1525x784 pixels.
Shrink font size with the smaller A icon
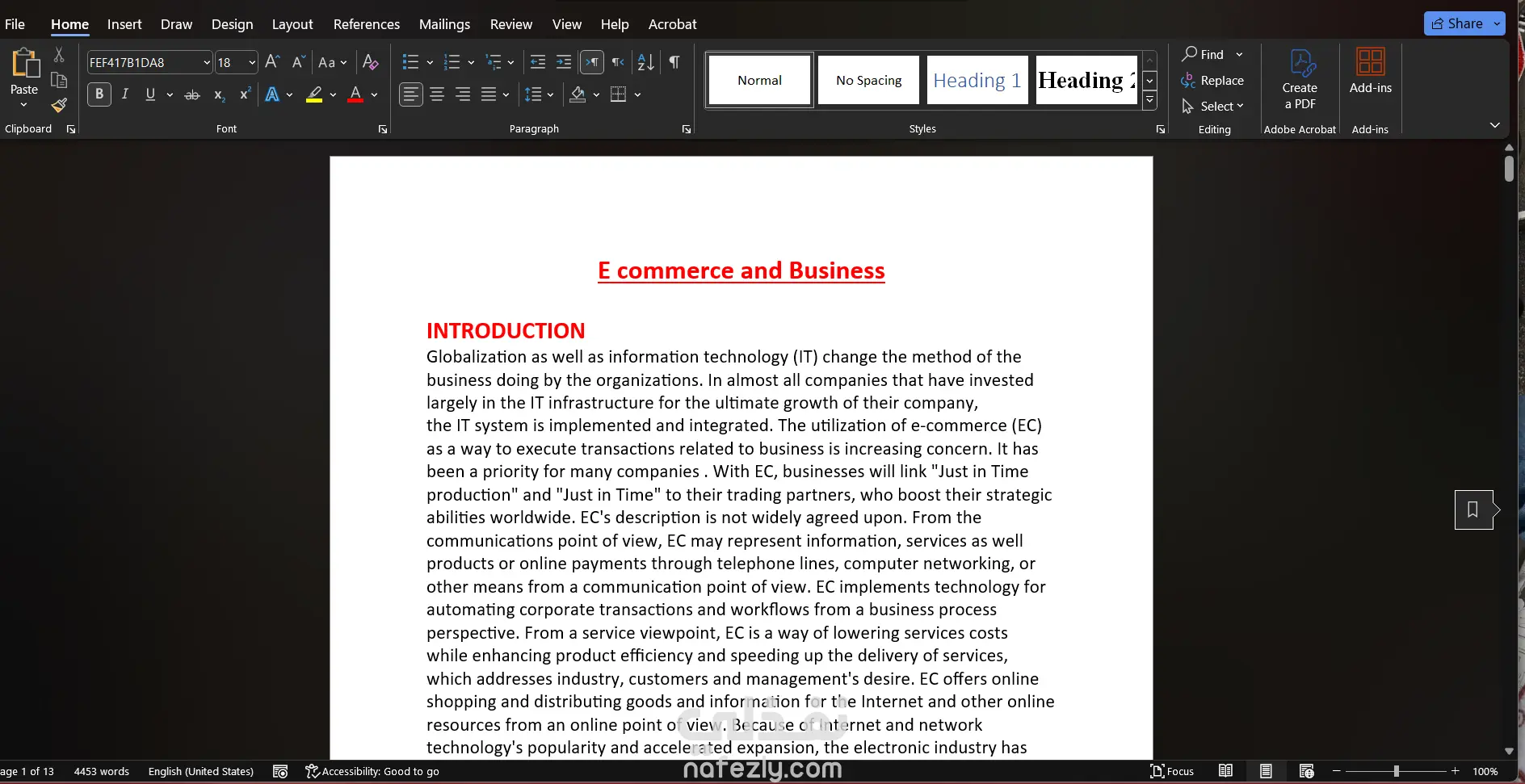298,62
